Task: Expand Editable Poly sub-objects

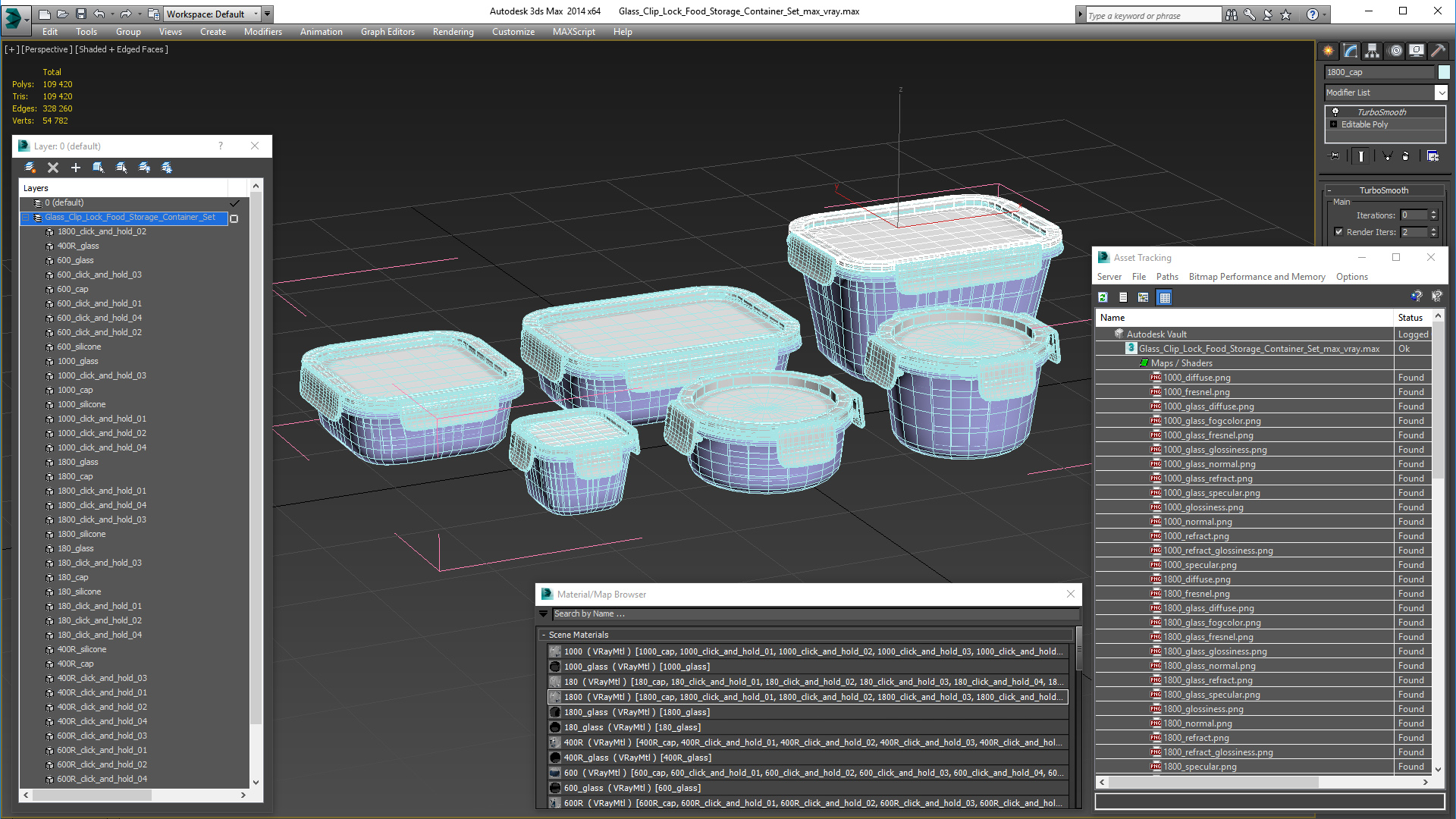Action: tap(1333, 124)
